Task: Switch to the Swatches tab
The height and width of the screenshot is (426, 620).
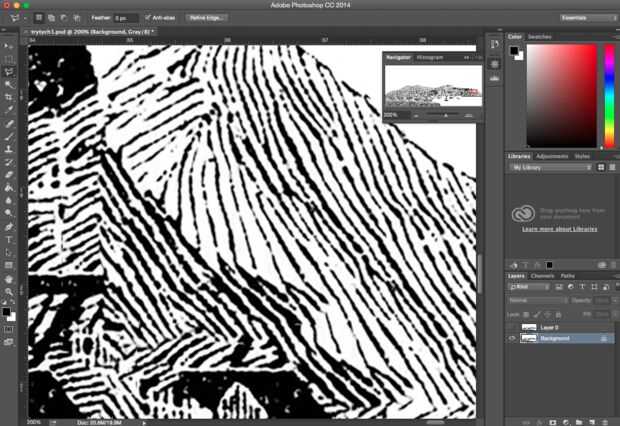Action: (x=539, y=37)
